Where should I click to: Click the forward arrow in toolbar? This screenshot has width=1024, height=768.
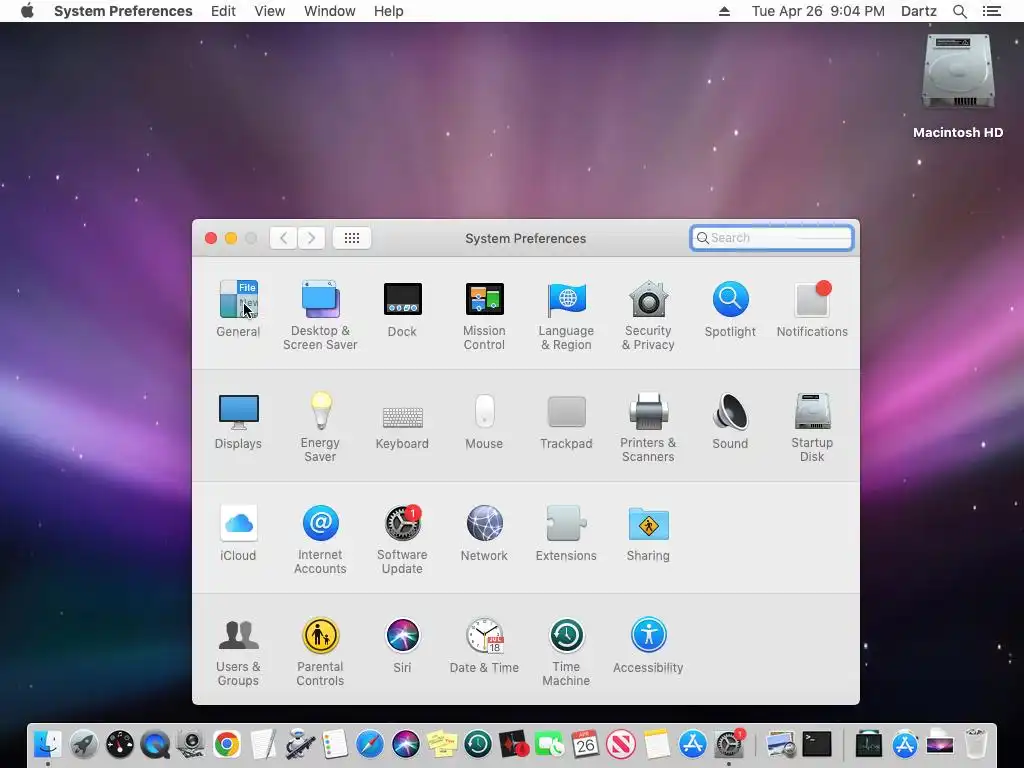(x=312, y=238)
